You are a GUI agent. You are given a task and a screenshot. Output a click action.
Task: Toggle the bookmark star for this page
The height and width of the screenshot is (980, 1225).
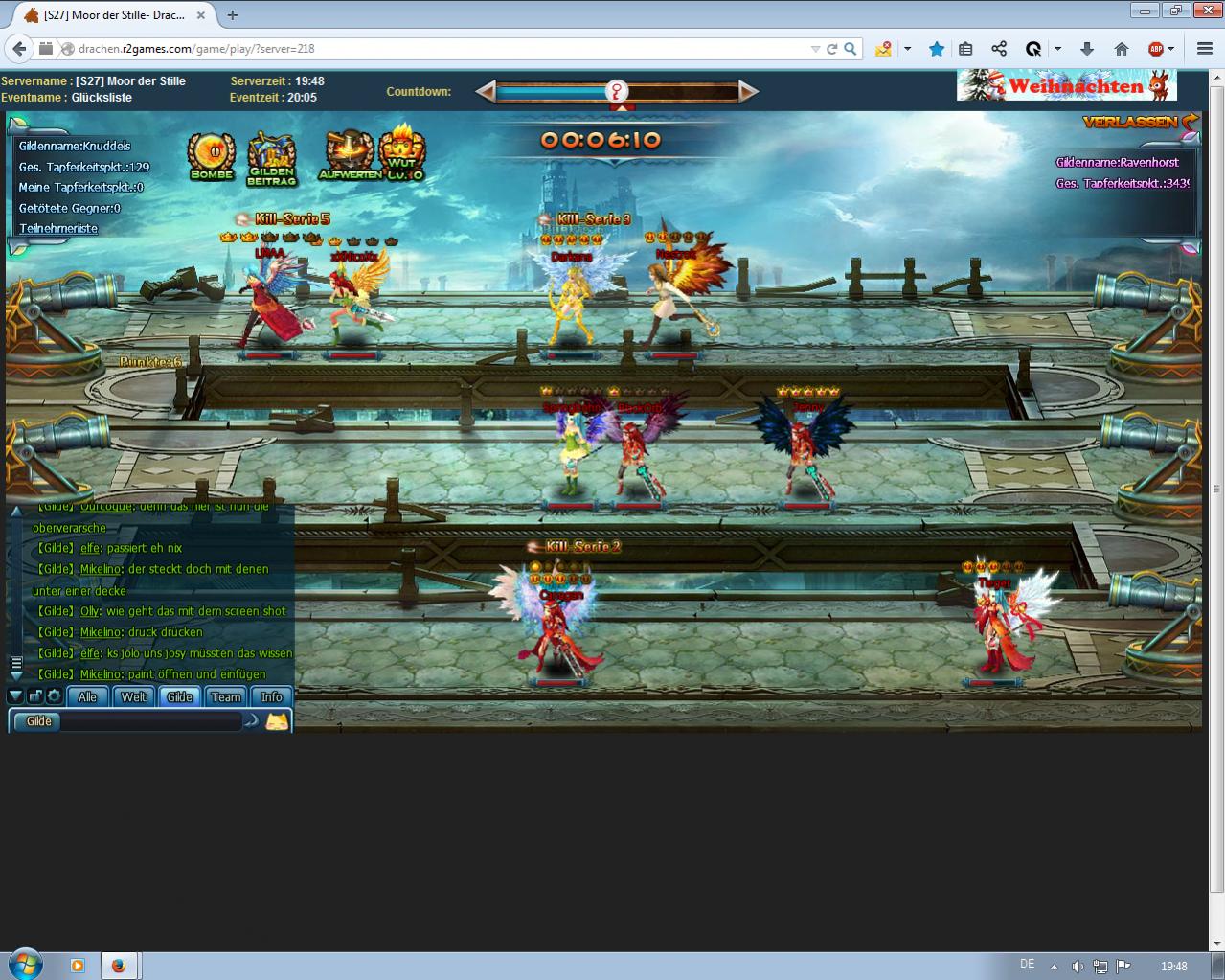click(x=937, y=49)
